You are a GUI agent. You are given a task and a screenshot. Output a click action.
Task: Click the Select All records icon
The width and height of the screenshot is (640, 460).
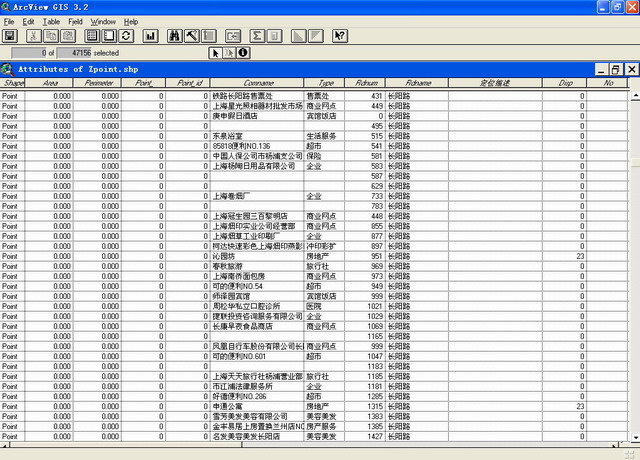(92, 36)
